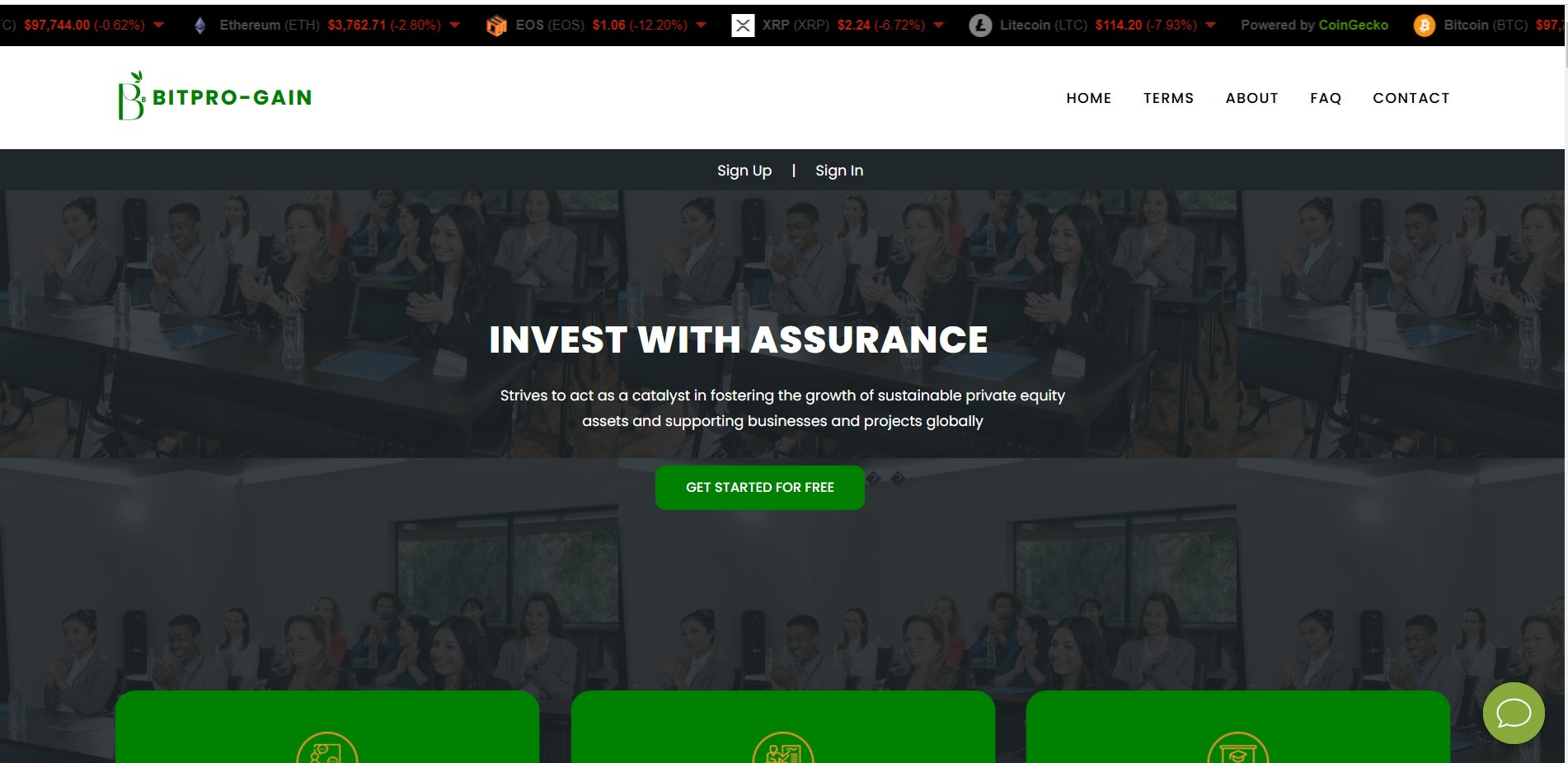
Task: Follow the CoinGecko link in ticker
Action: point(1353,26)
